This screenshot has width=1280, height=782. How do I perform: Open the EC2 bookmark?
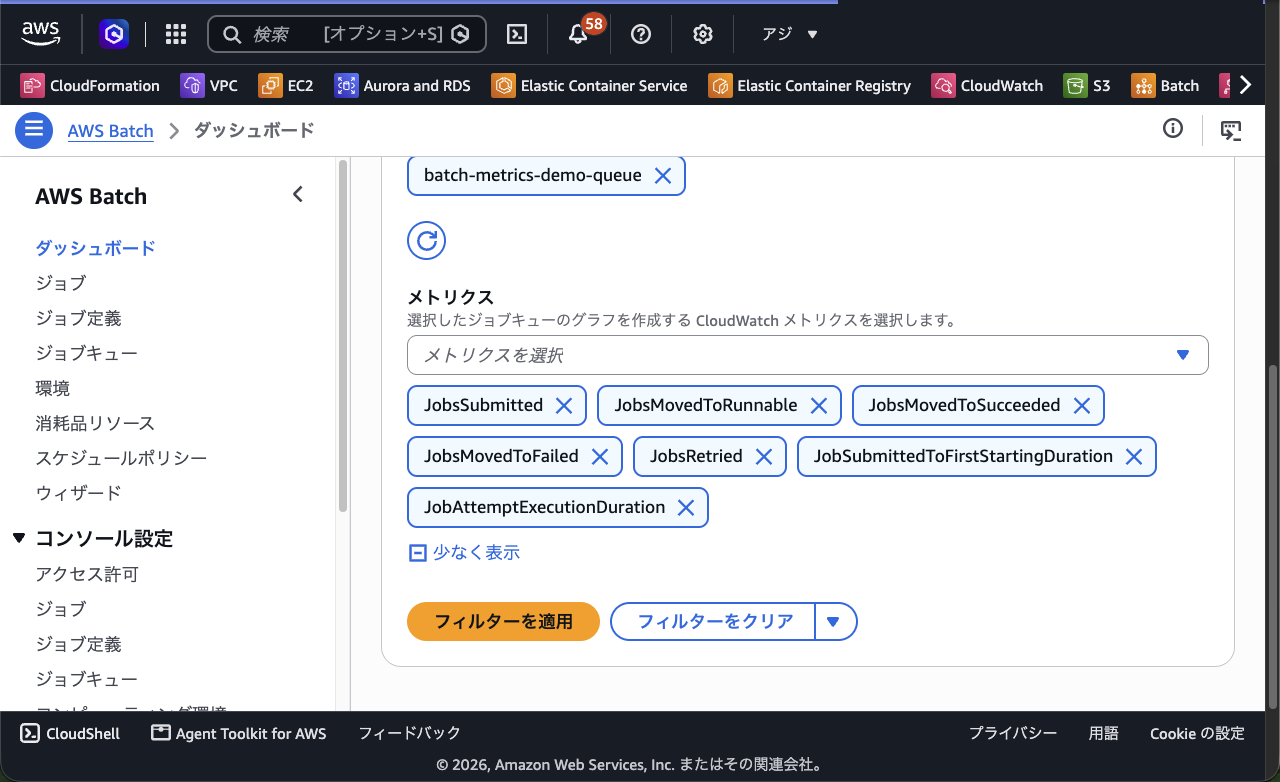click(x=286, y=86)
